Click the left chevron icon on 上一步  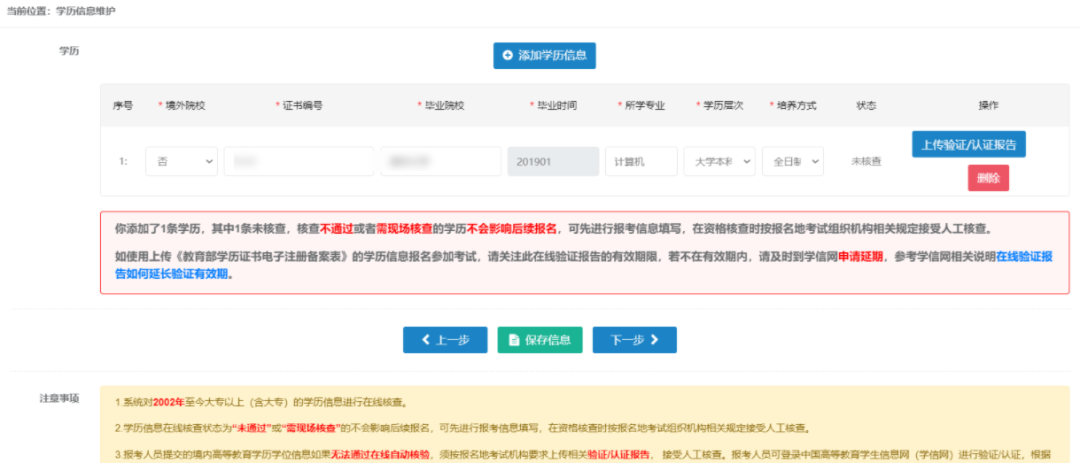pos(426,340)
